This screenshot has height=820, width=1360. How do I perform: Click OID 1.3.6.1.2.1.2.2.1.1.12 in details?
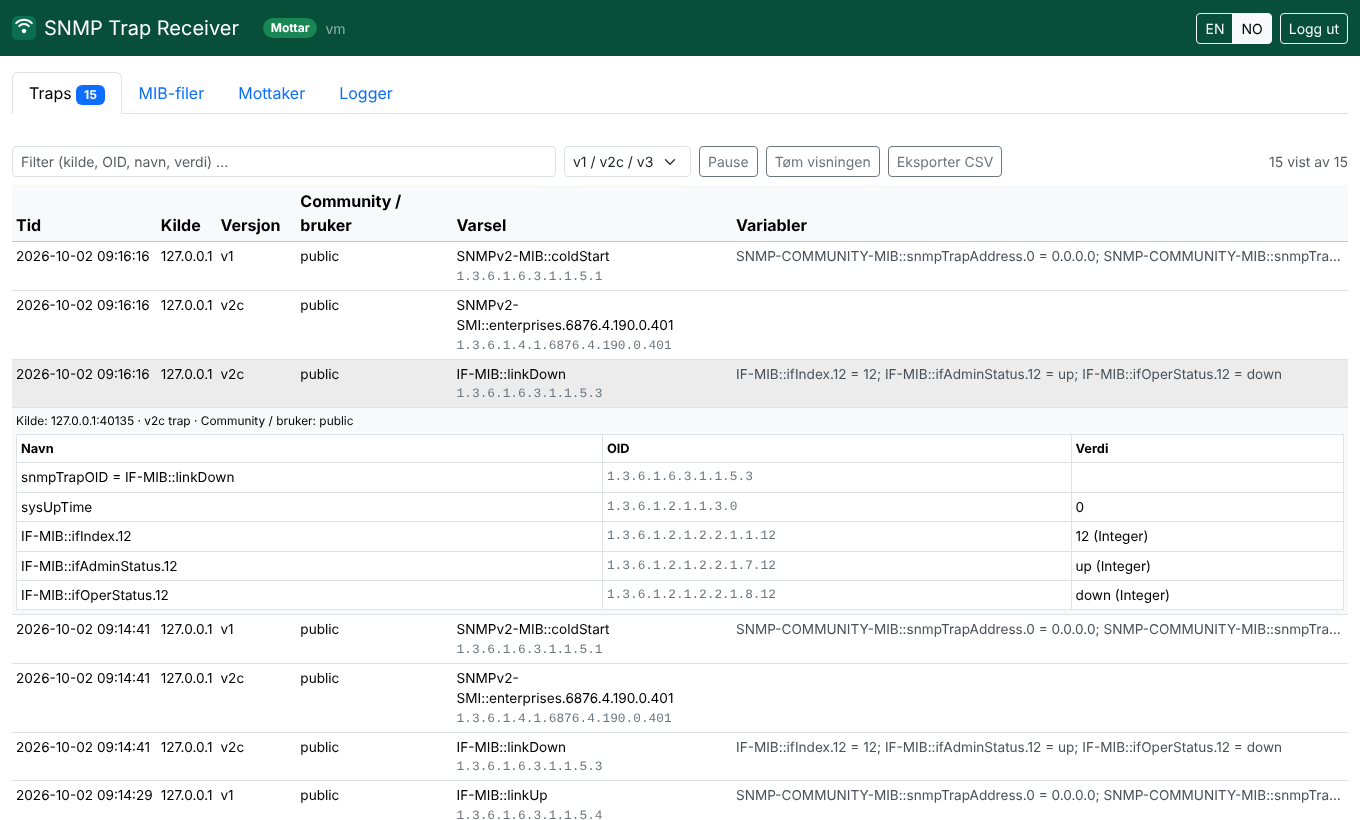tap(691, 535)
